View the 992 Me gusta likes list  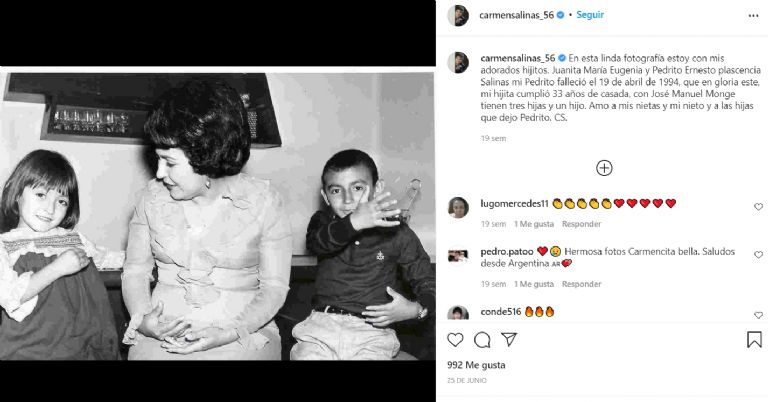pos(476,365)
